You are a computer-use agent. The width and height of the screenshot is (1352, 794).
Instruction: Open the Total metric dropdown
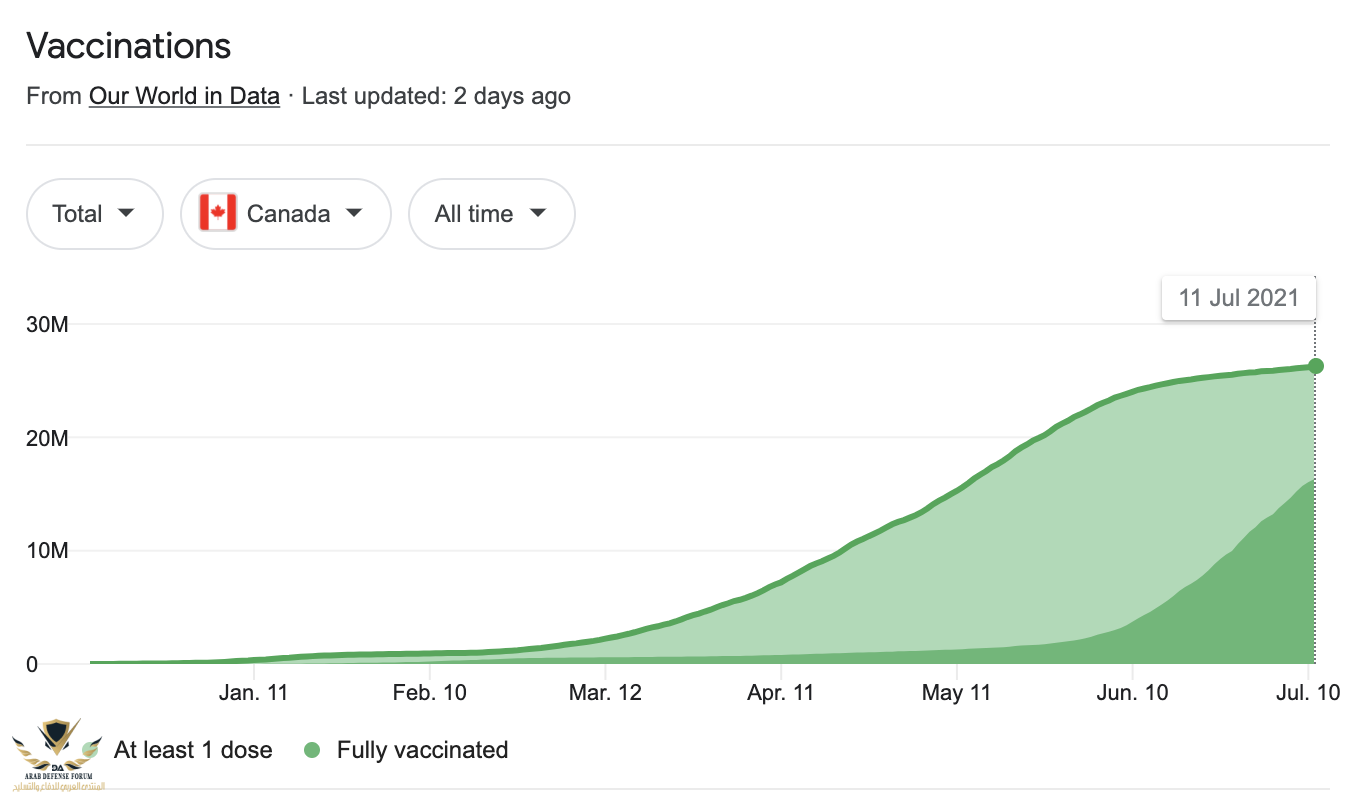pyautogui.click(x=94, y=213)
